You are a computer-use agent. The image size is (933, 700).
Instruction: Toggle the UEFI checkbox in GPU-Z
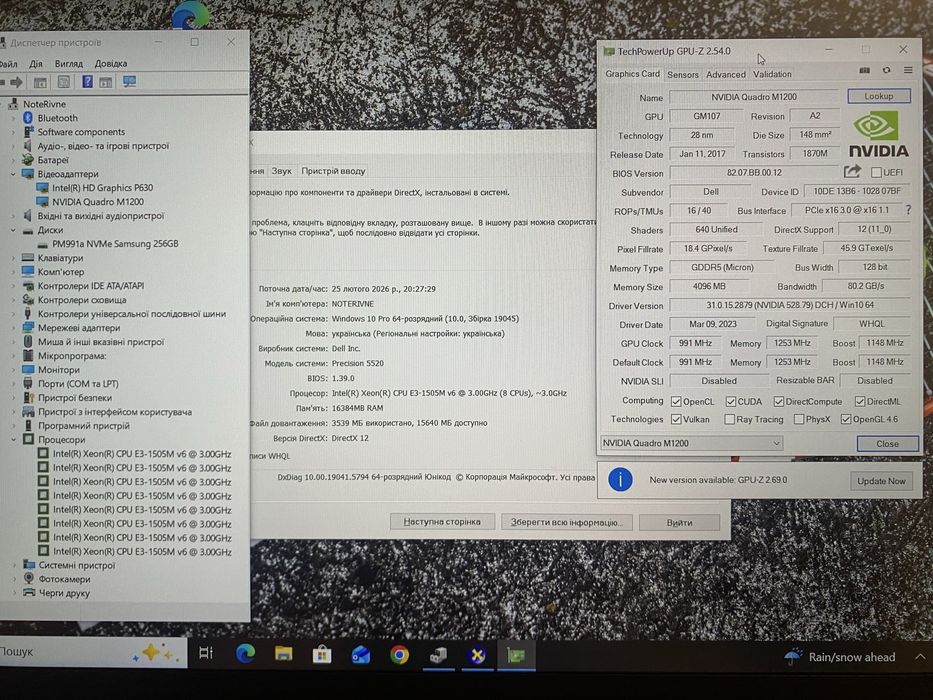(876, 173)
